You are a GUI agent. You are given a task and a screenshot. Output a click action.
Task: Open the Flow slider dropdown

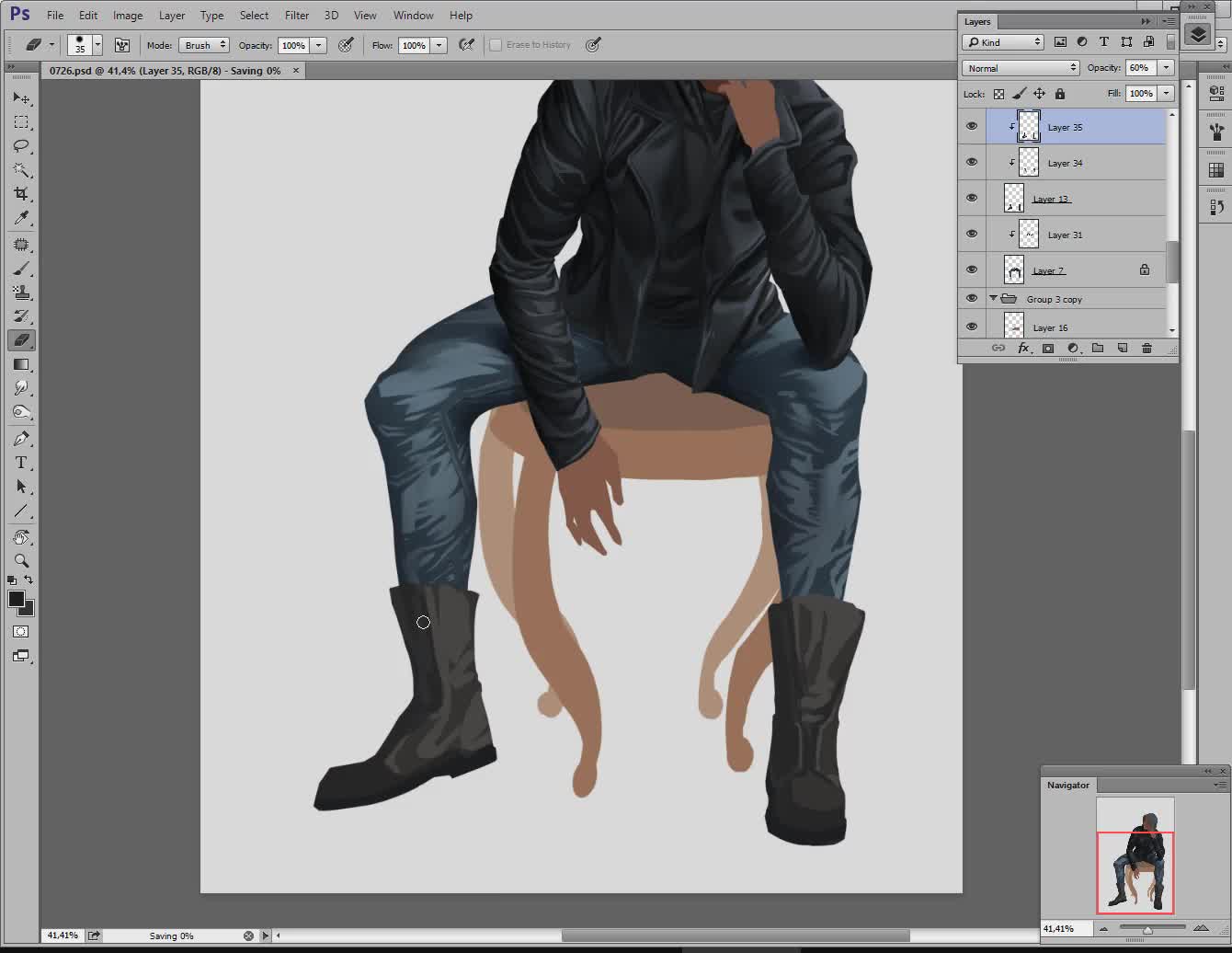pos(439,45)
